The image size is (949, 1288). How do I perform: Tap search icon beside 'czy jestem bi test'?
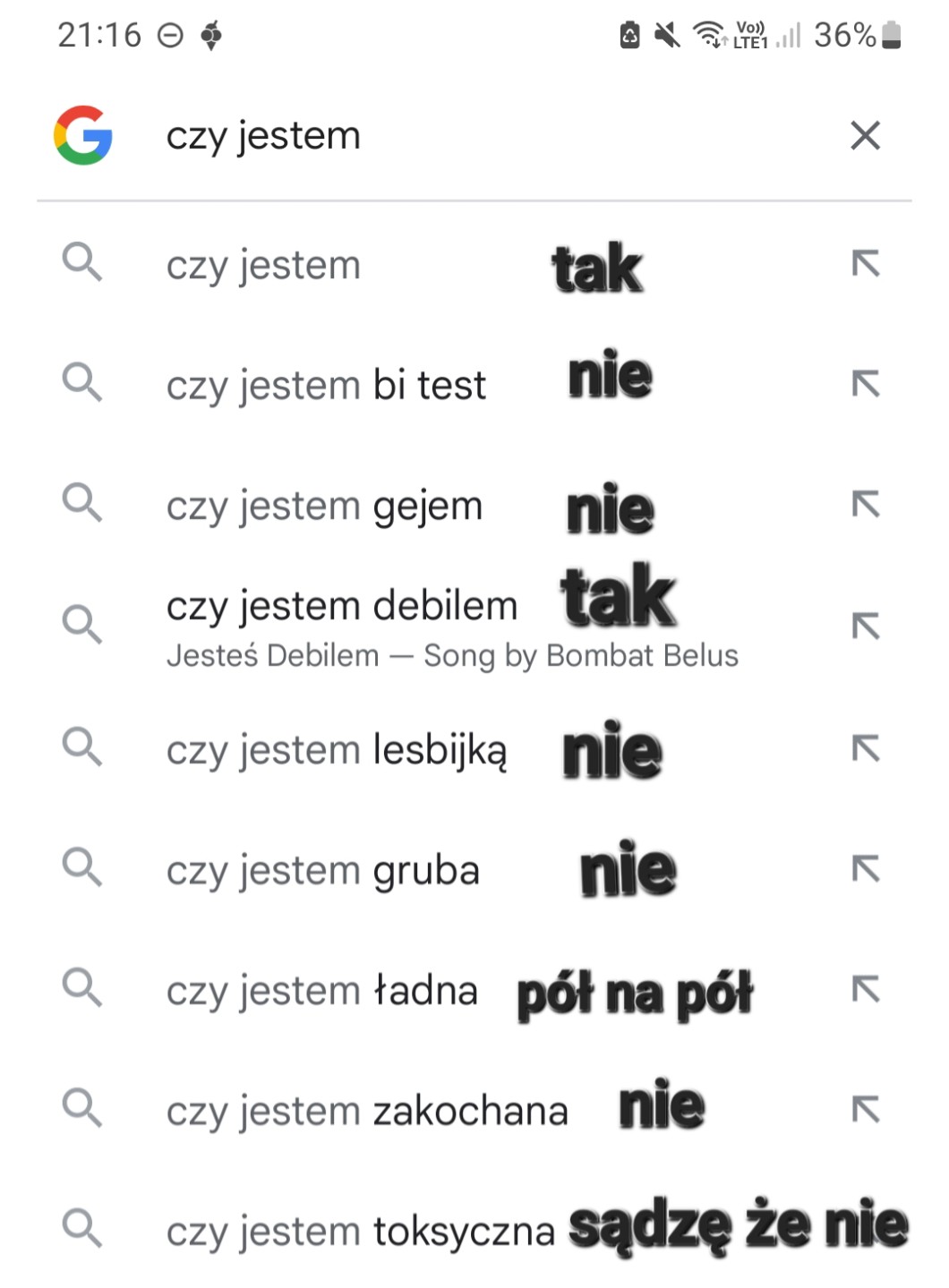click(x=82, y=383)
